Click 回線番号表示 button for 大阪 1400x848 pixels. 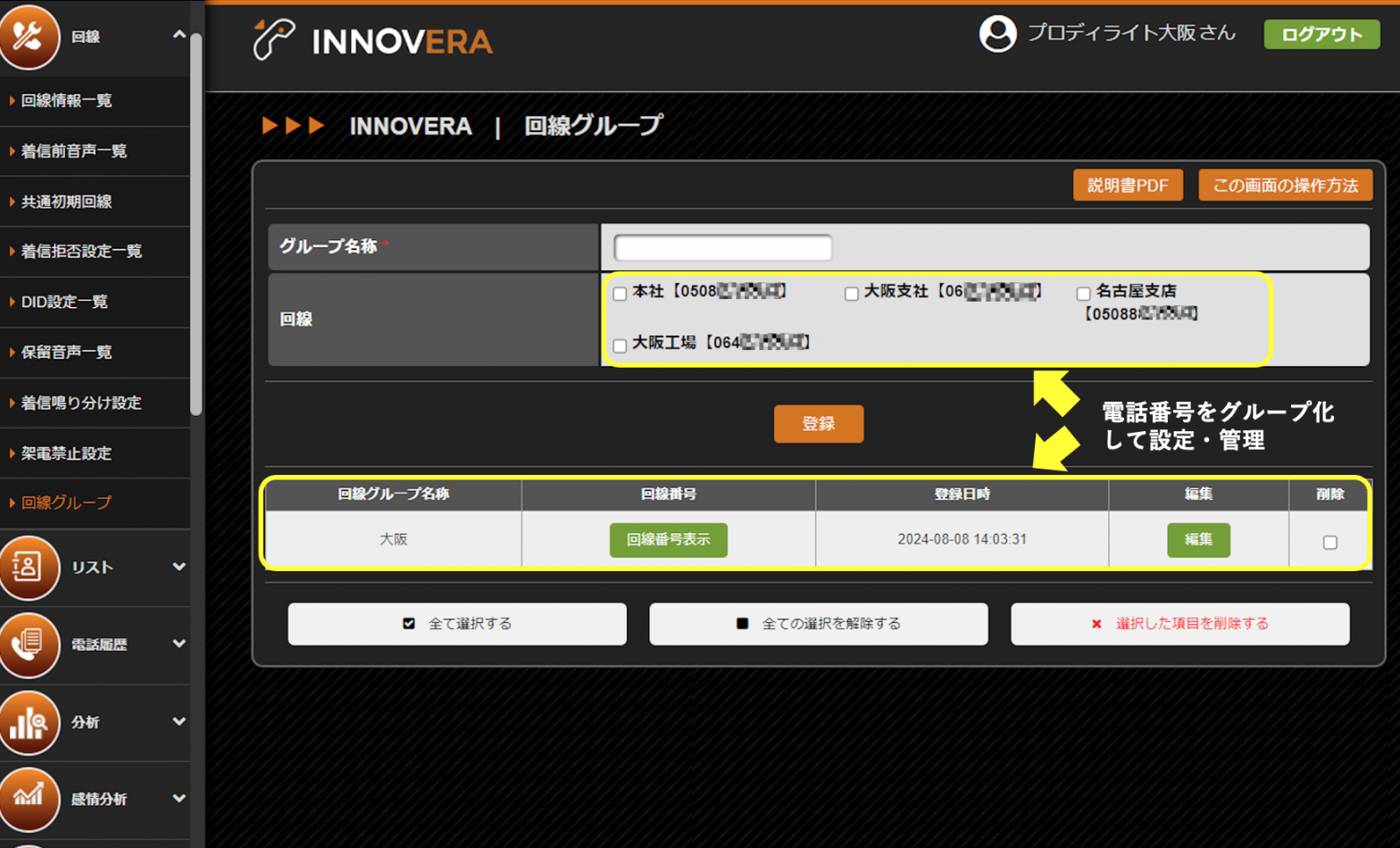point(668,539)
